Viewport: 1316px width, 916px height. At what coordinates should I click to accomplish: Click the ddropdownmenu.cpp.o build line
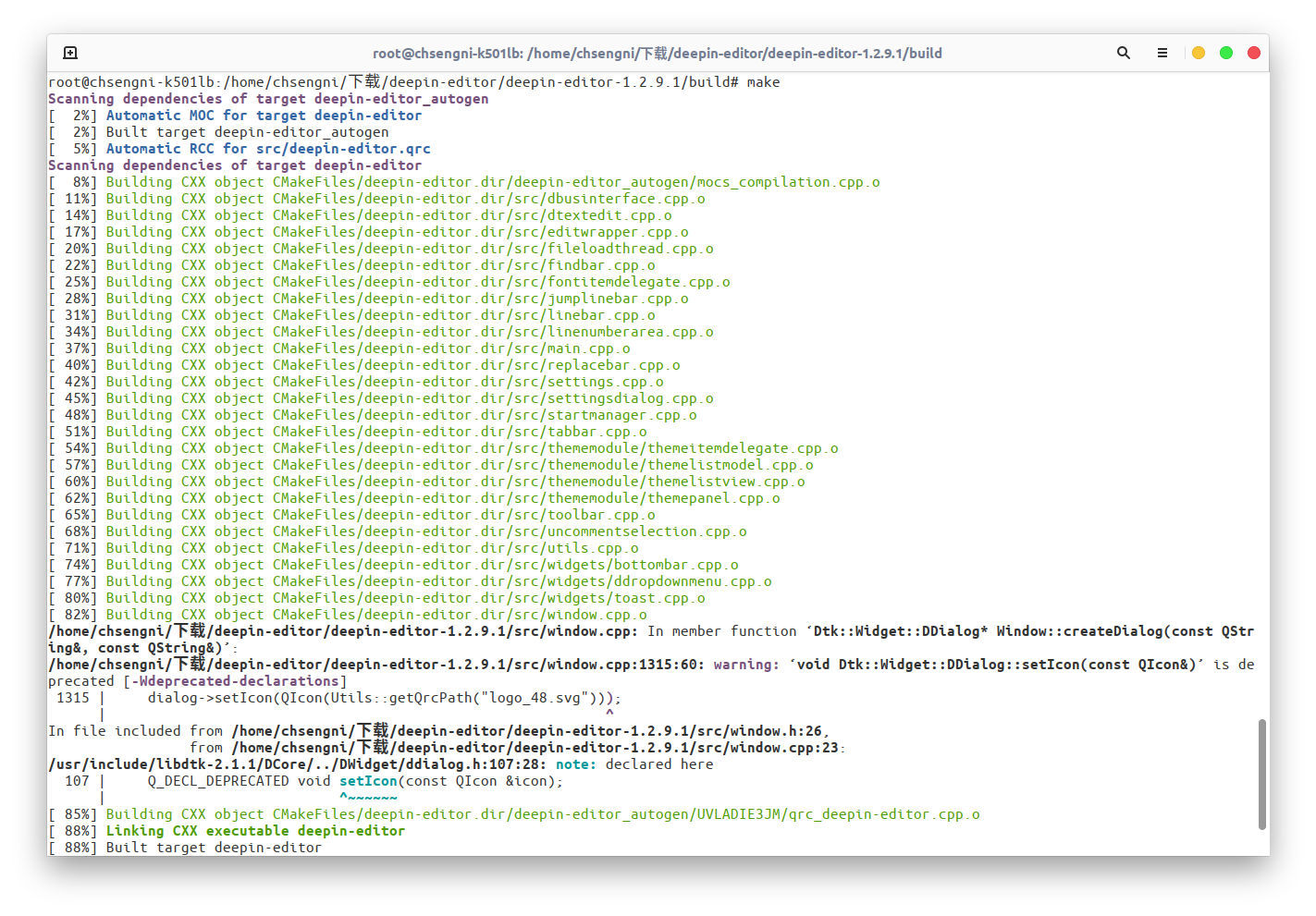click(410, 581)
